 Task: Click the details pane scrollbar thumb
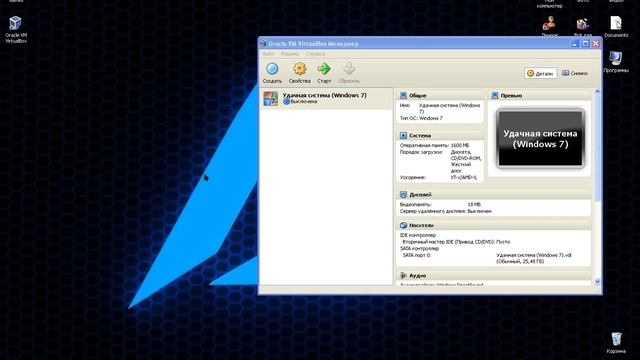pos(597,149)
